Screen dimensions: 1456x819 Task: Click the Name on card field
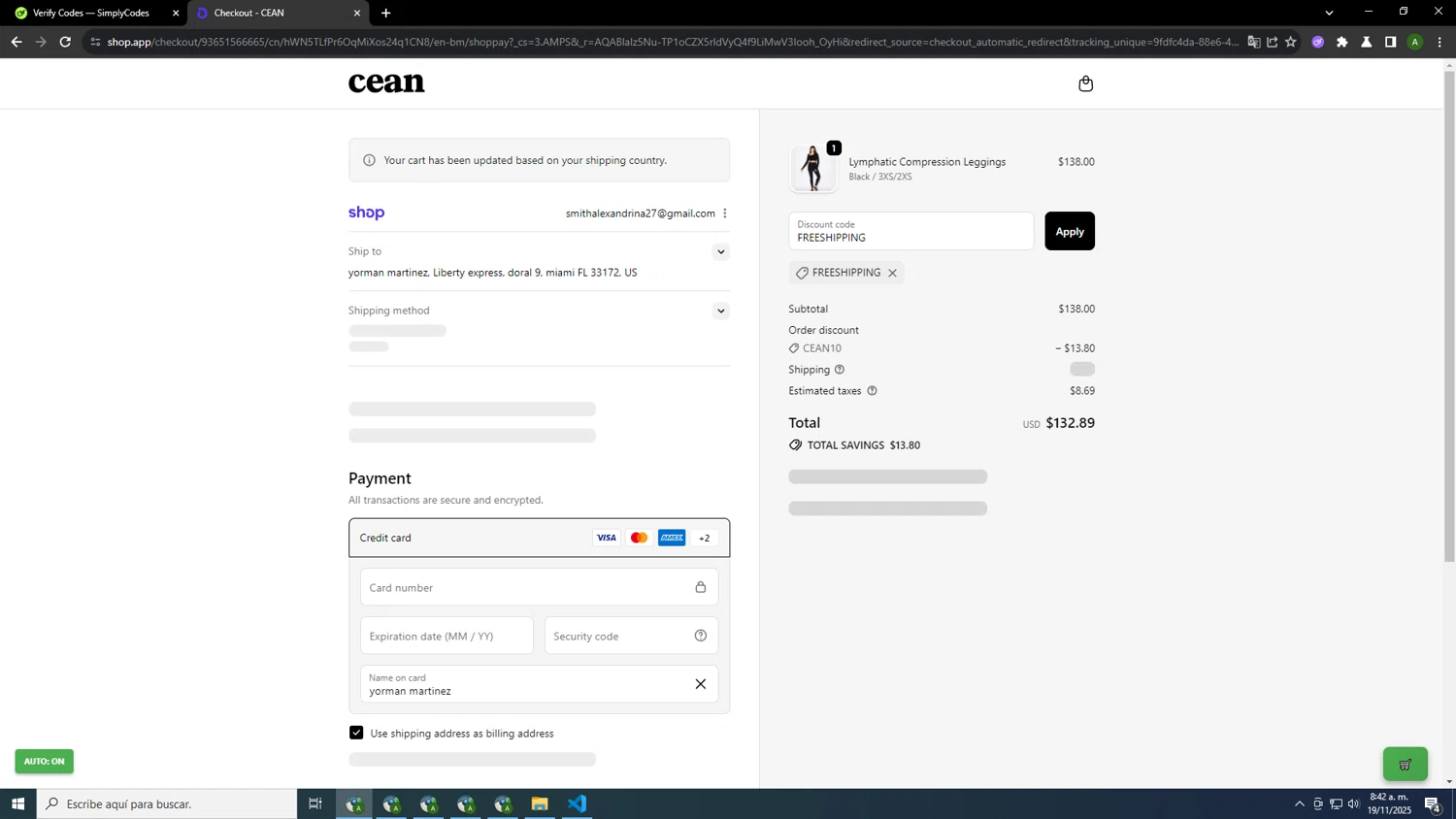[540, 684]
